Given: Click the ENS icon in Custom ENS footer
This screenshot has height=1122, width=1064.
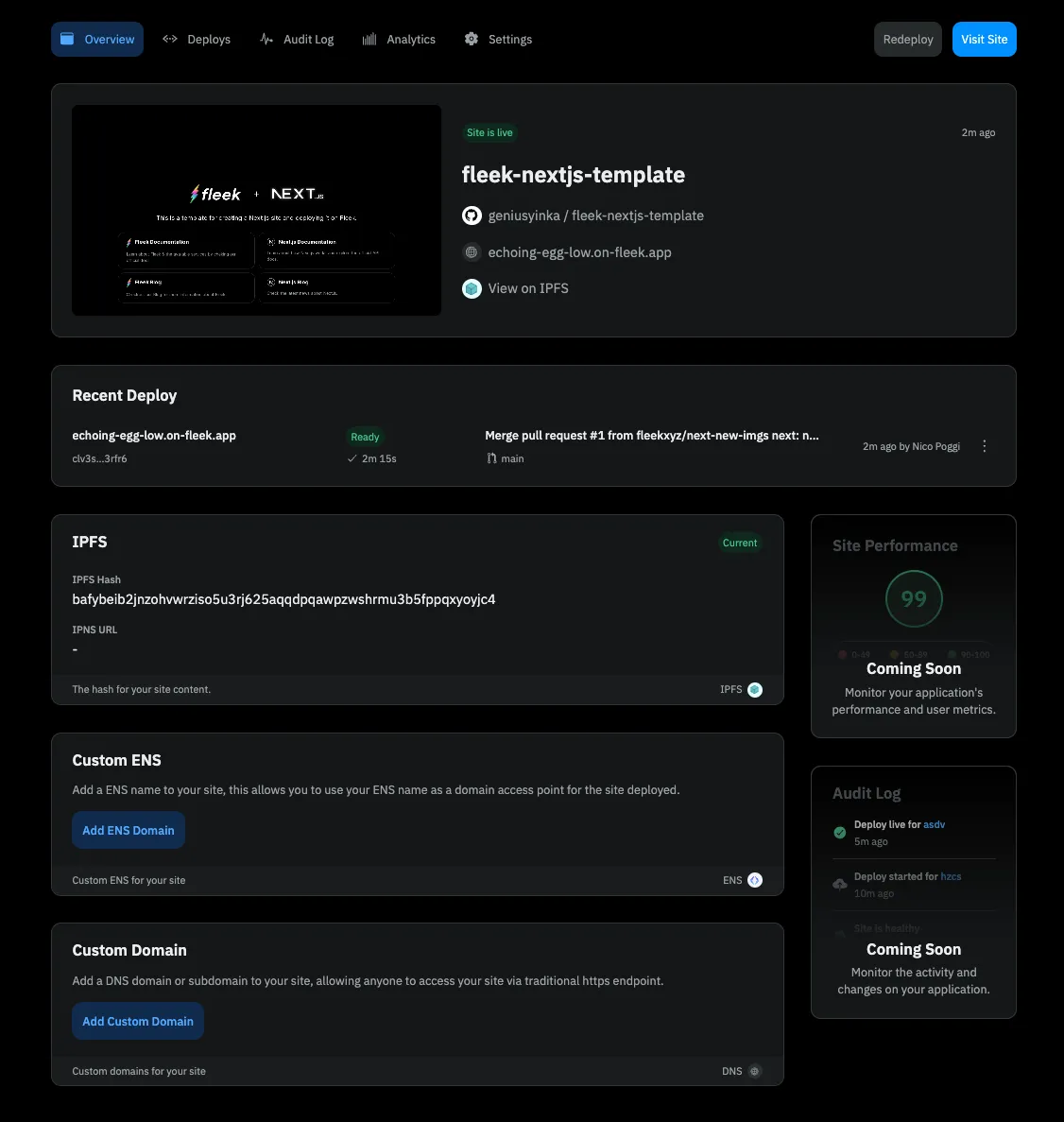Looking at the screenshot, I should click(x=755, y=880).
